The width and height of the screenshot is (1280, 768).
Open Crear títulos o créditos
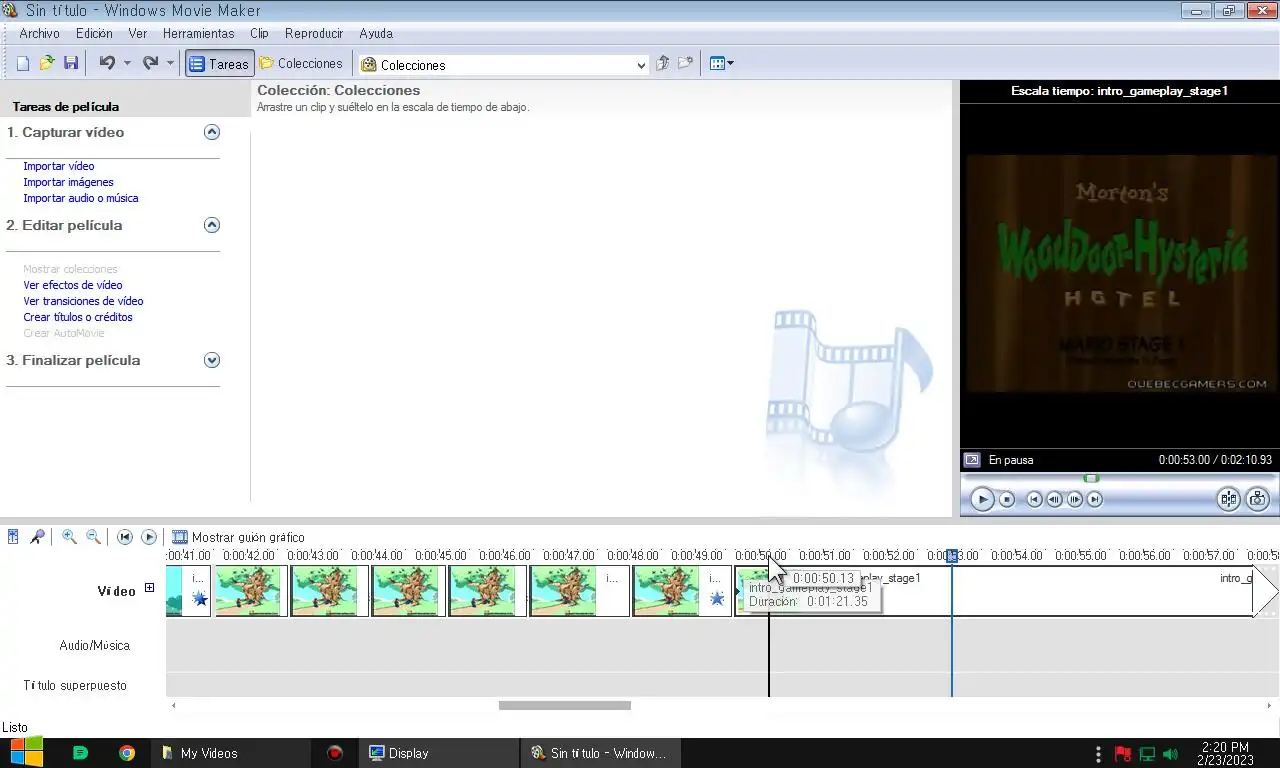coord(78,317)
